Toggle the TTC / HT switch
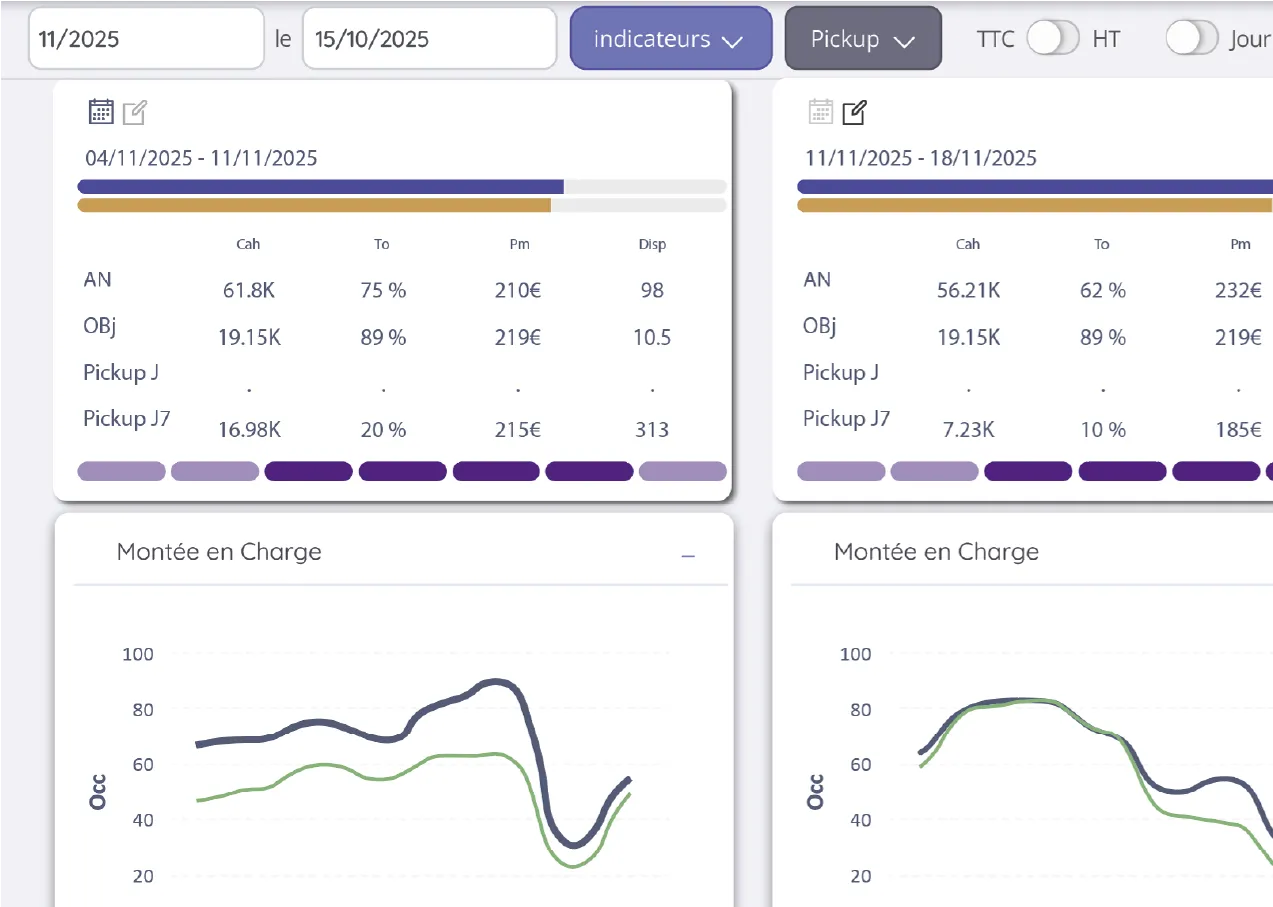The height and width of the screenshot is (907, 1273). click(x=1053, y=39)
